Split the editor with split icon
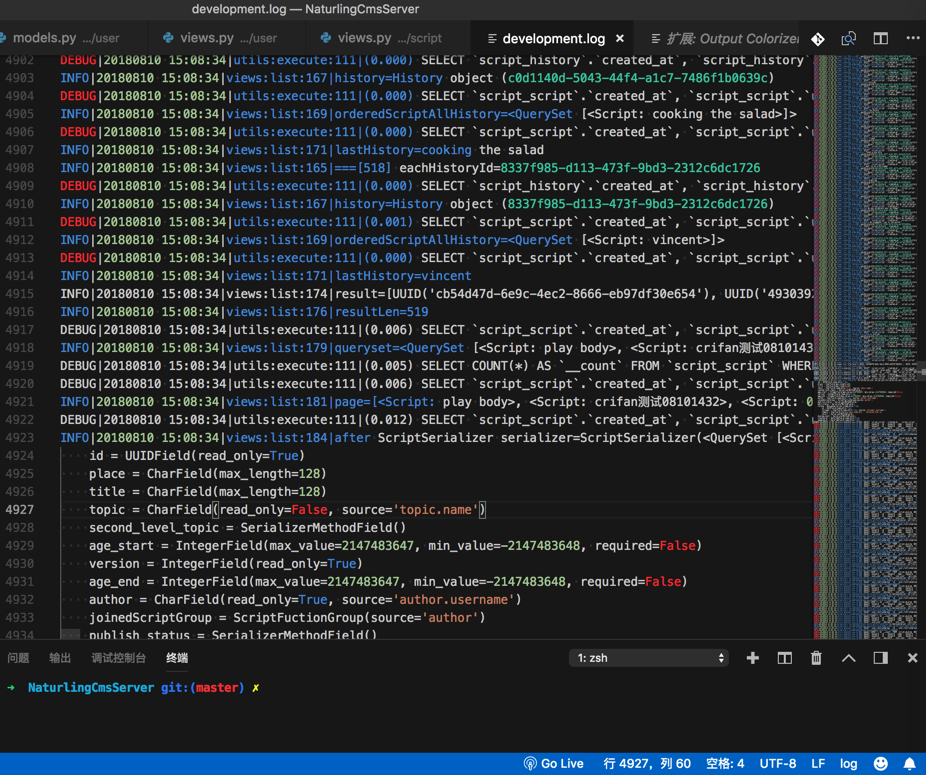The image size is (926, 775). [x=881, y=39]
